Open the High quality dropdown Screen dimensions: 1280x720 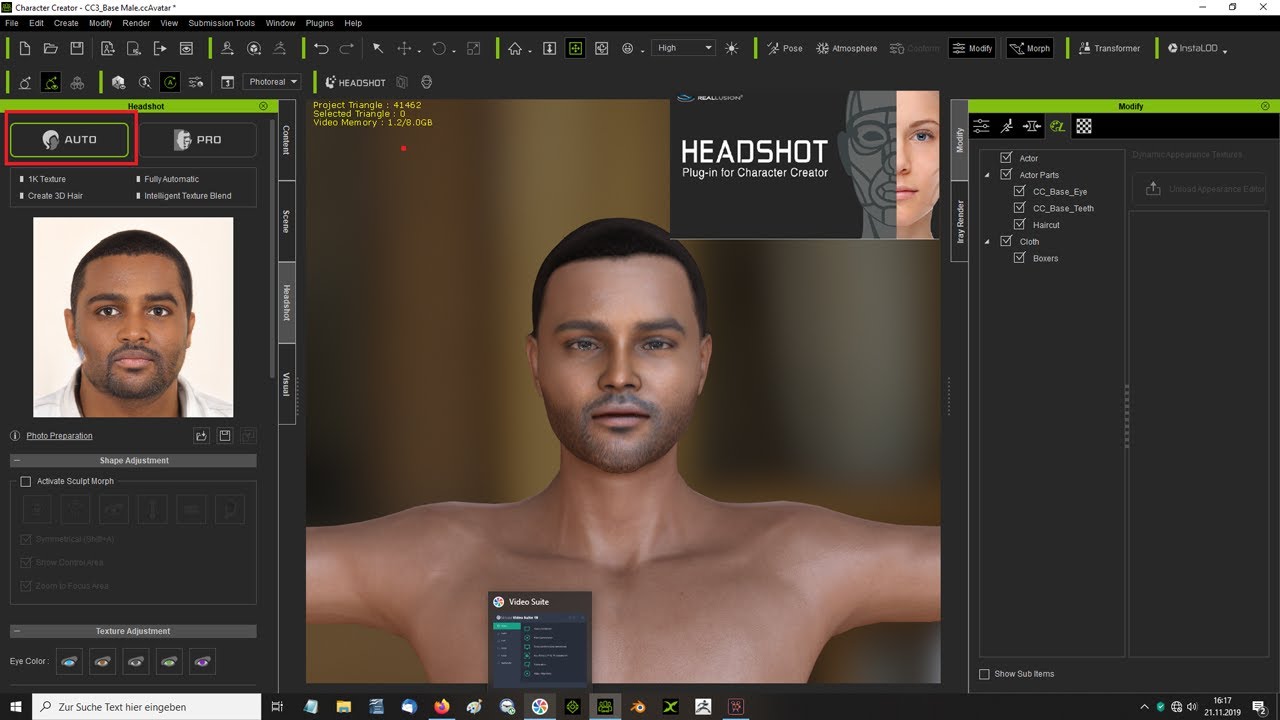[x=684, y=48]
